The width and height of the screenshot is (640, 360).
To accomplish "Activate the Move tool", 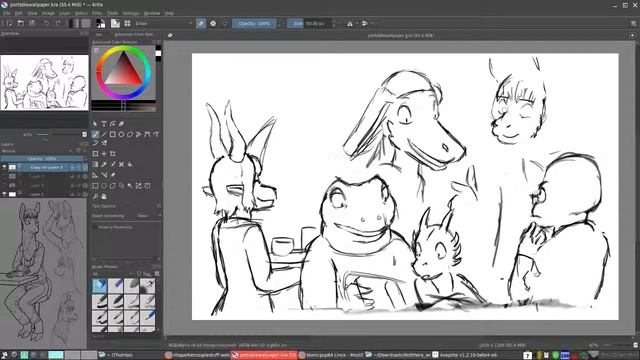I will pyautogui.click(x=104, y=154).
